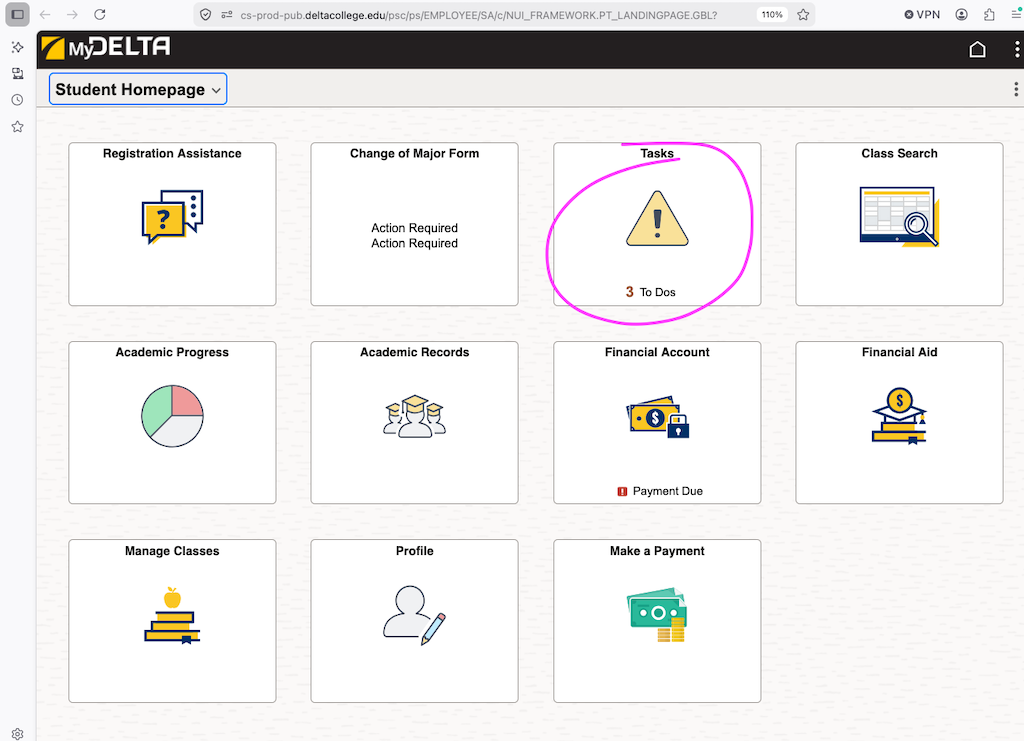Click the Financial Account tile title
This screenshot has height=741, width=1024.
pos(657,352)
